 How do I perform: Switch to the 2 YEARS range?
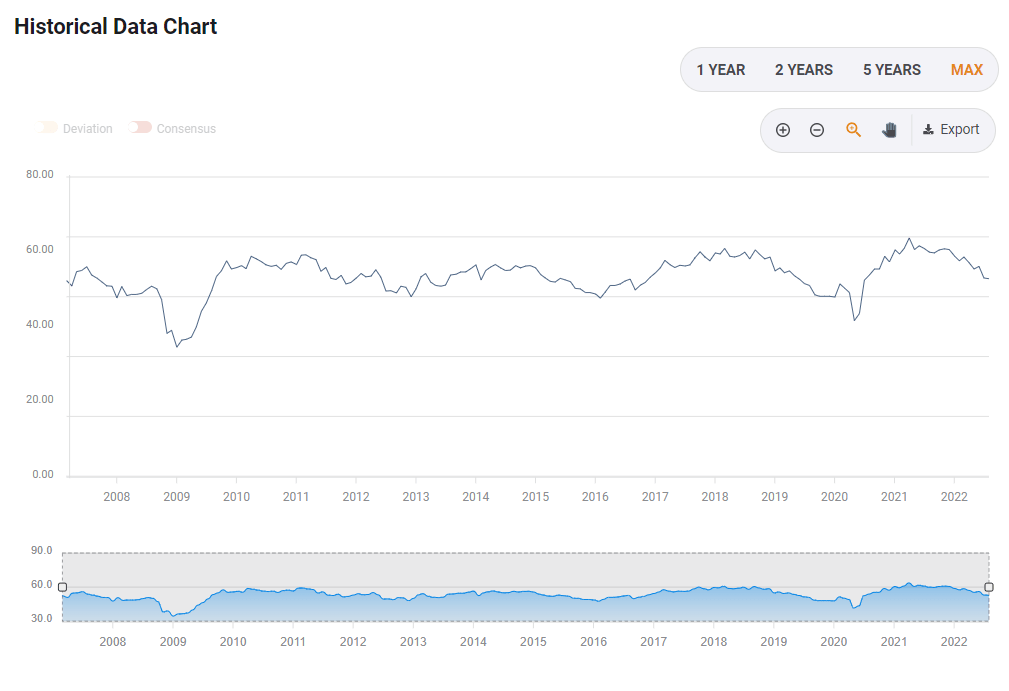click(x=804, y=70)
